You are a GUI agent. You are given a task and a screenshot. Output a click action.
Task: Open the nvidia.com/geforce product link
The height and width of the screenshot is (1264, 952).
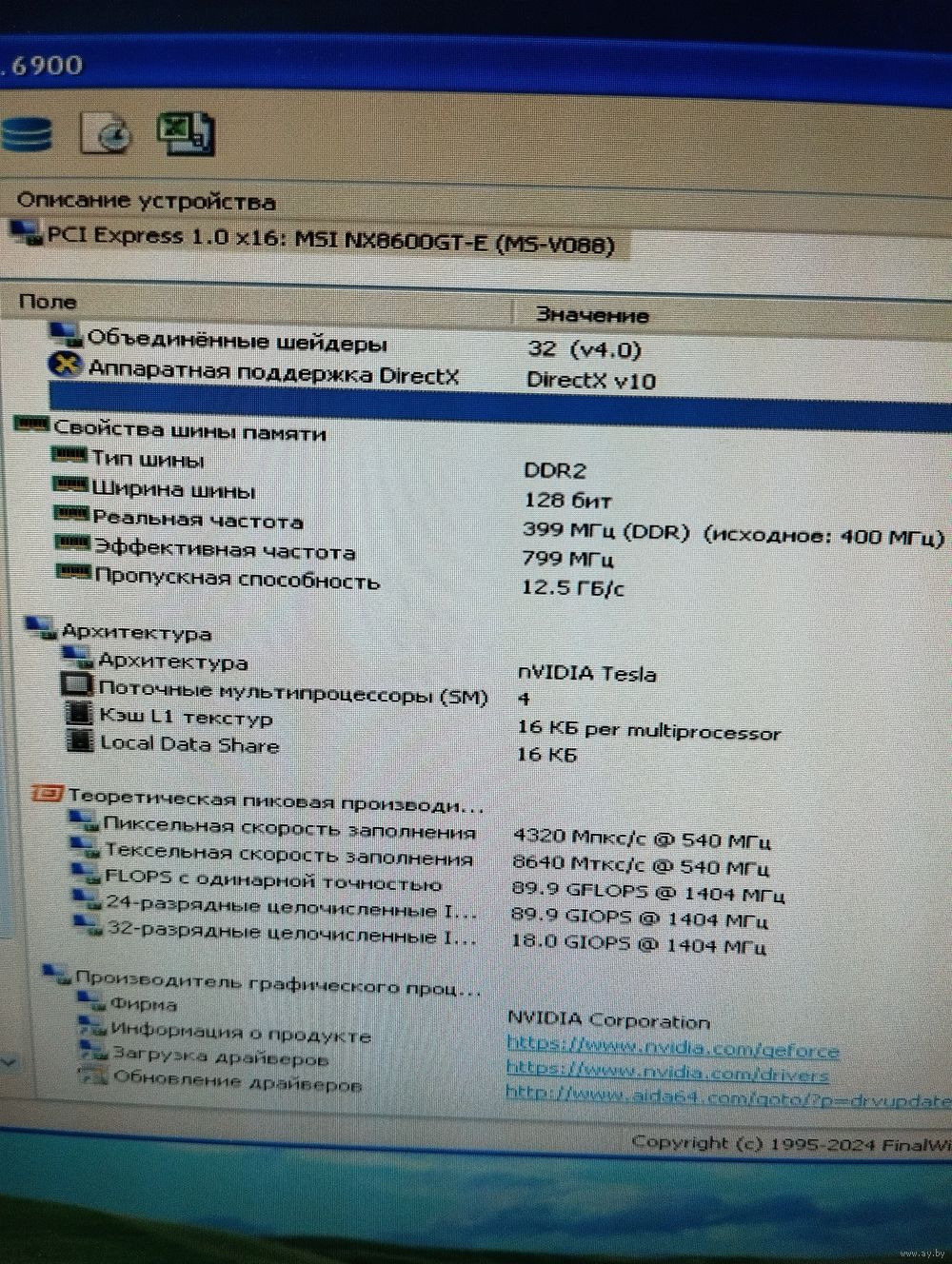point(672,1050)
